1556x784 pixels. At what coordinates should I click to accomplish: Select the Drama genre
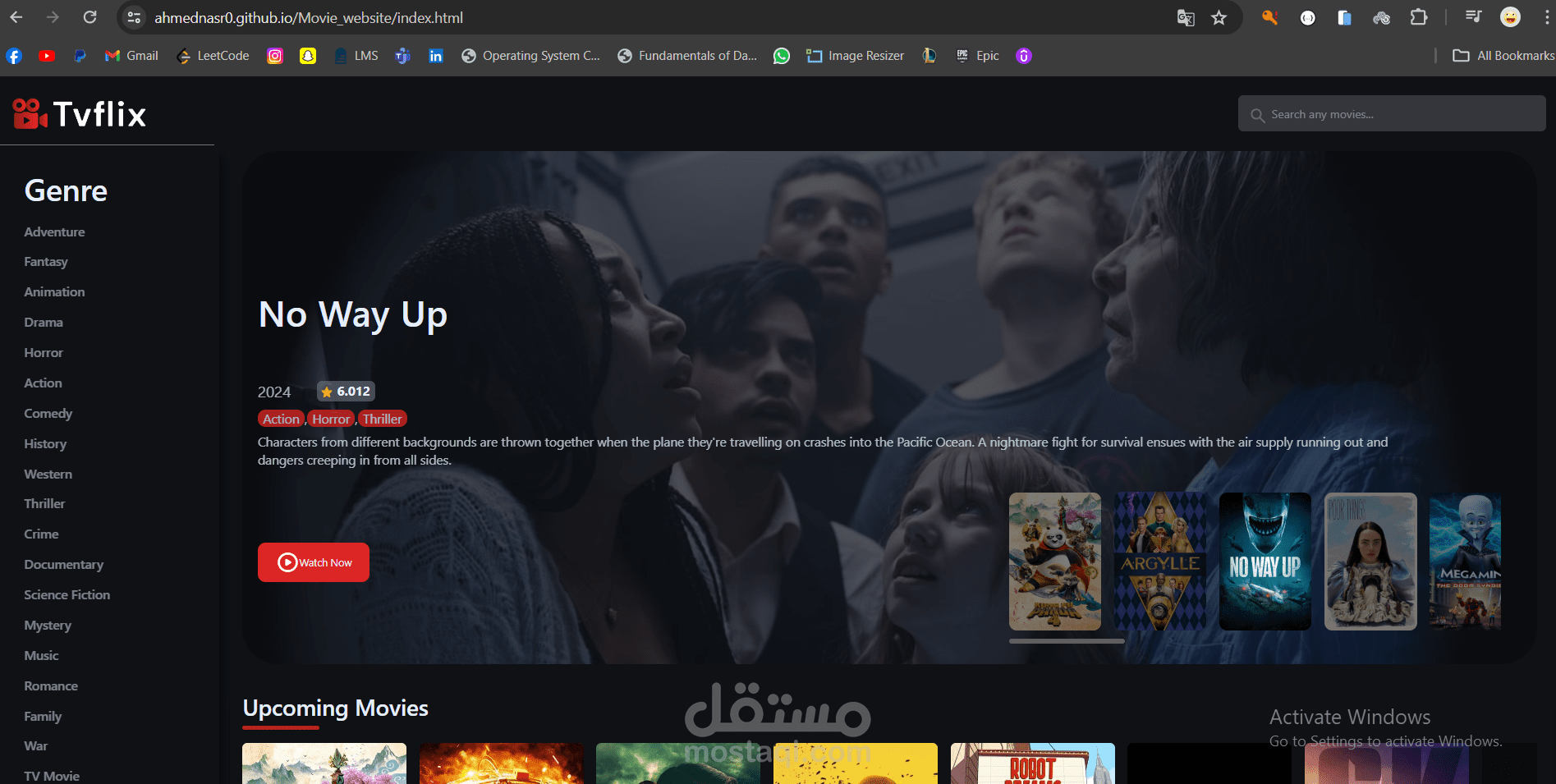pos(44,323)
